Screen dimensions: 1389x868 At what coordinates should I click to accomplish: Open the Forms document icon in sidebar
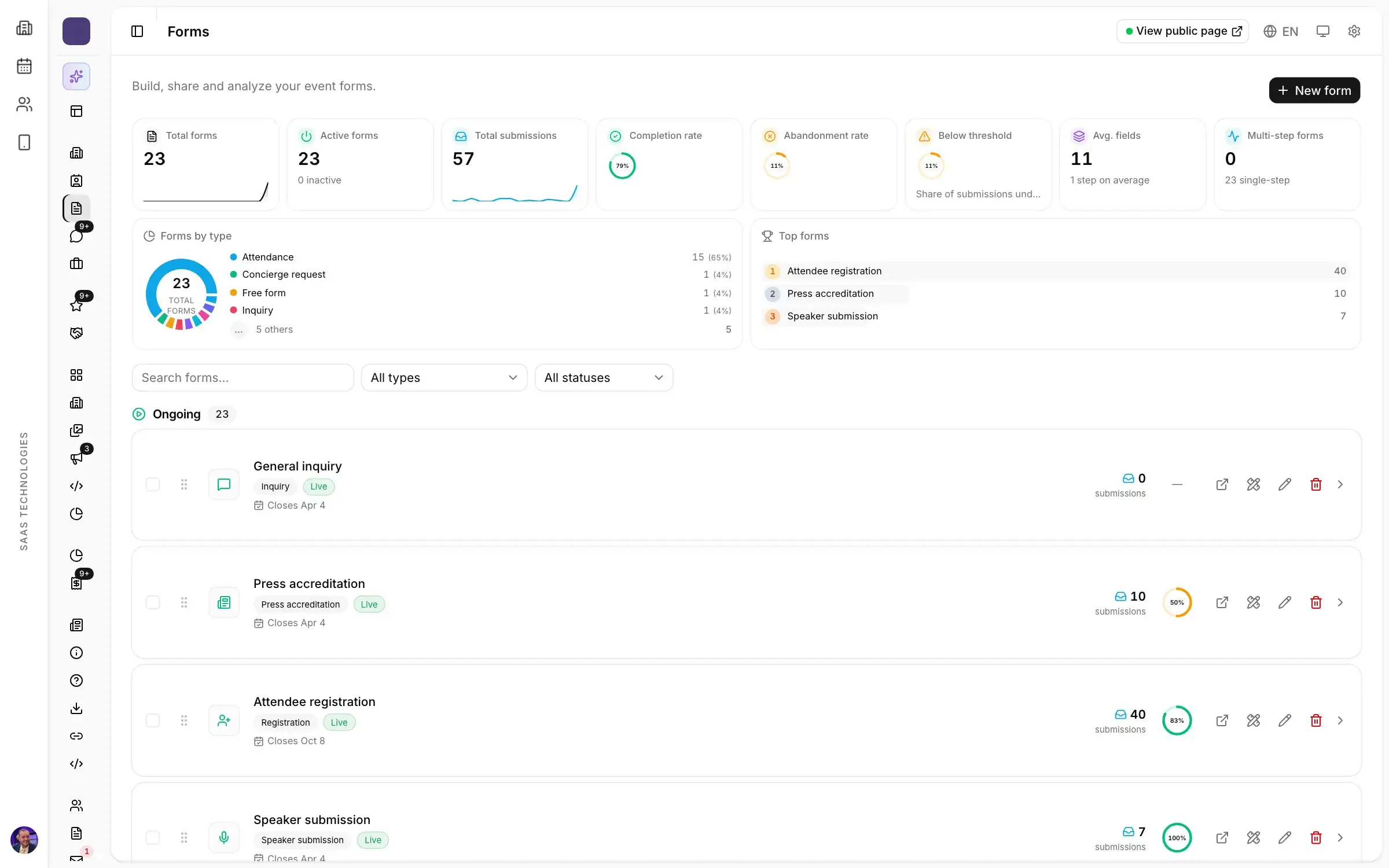point(76,208)
